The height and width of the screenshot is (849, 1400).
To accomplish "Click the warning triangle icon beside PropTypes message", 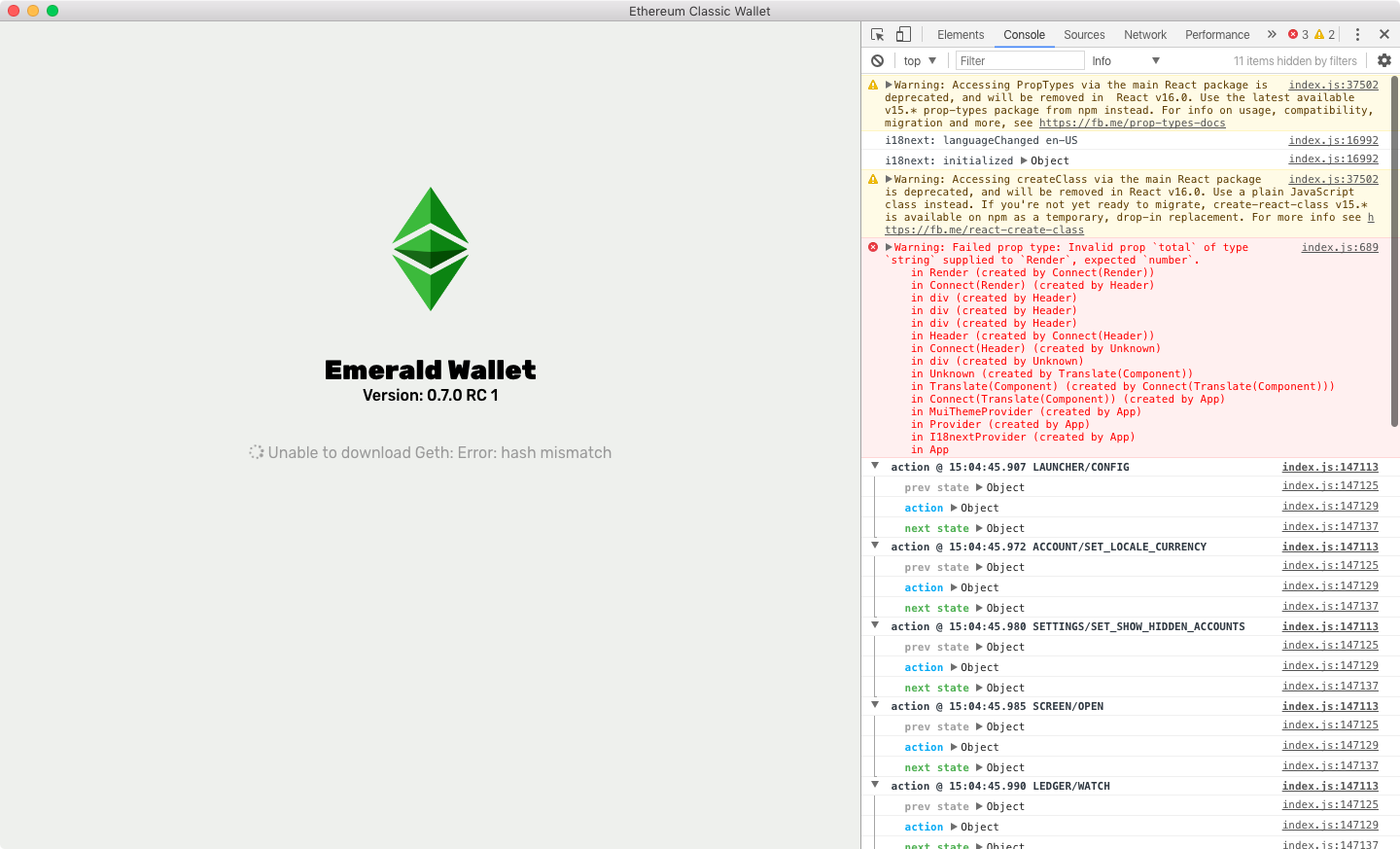I will pyautogui.click(x=873, y=85).
